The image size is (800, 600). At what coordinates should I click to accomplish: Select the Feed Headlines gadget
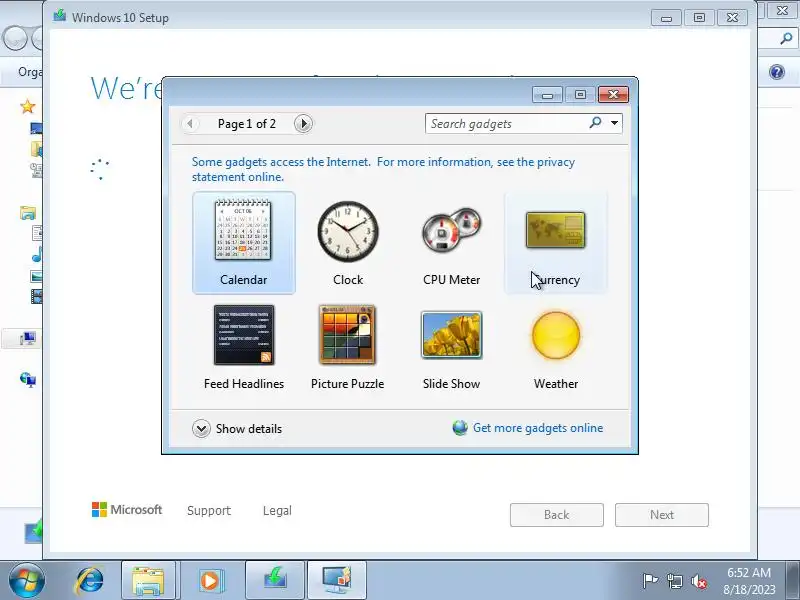(243, 347)
